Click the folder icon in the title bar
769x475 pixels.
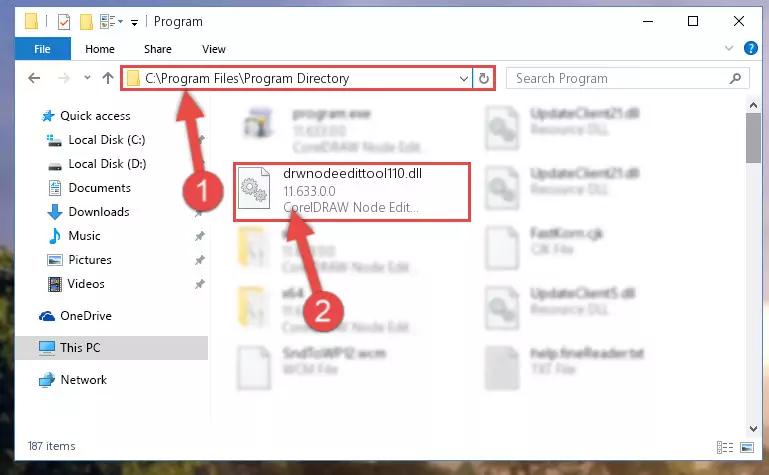pos(31,21)
